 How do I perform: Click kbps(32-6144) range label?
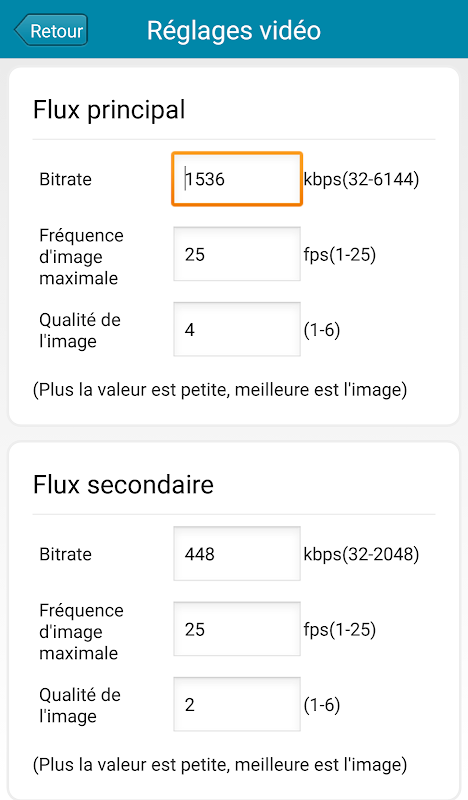pyautogui.click(x=361, y=179)
